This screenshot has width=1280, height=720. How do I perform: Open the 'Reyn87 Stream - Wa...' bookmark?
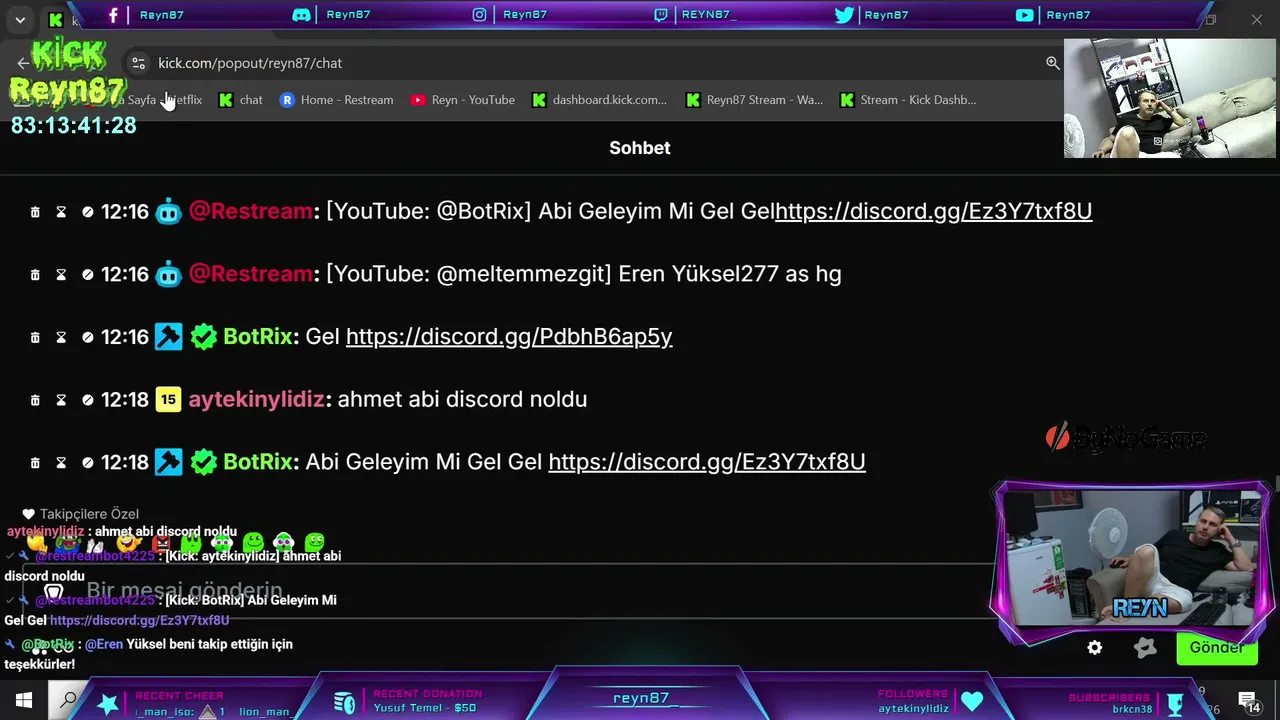pyautogui.click(x=754, y=100)
